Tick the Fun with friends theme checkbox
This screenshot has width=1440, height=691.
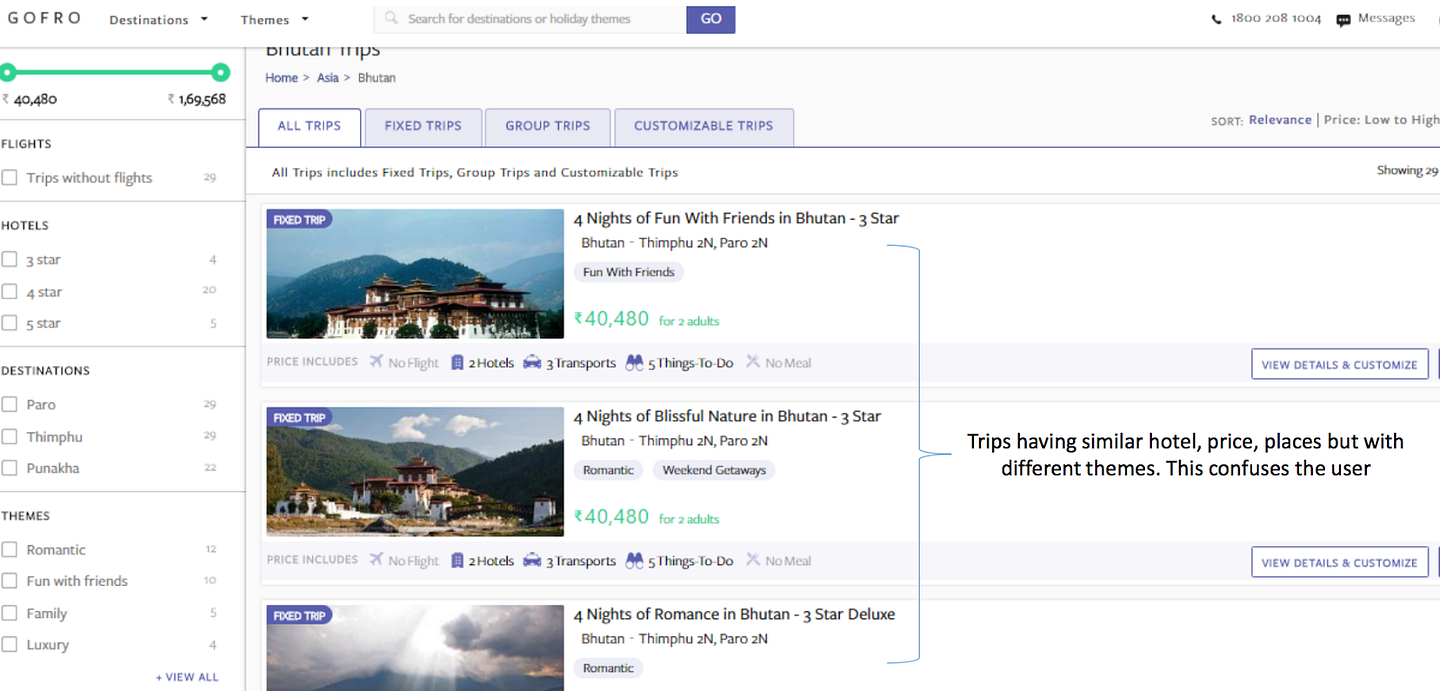(10, 581)
